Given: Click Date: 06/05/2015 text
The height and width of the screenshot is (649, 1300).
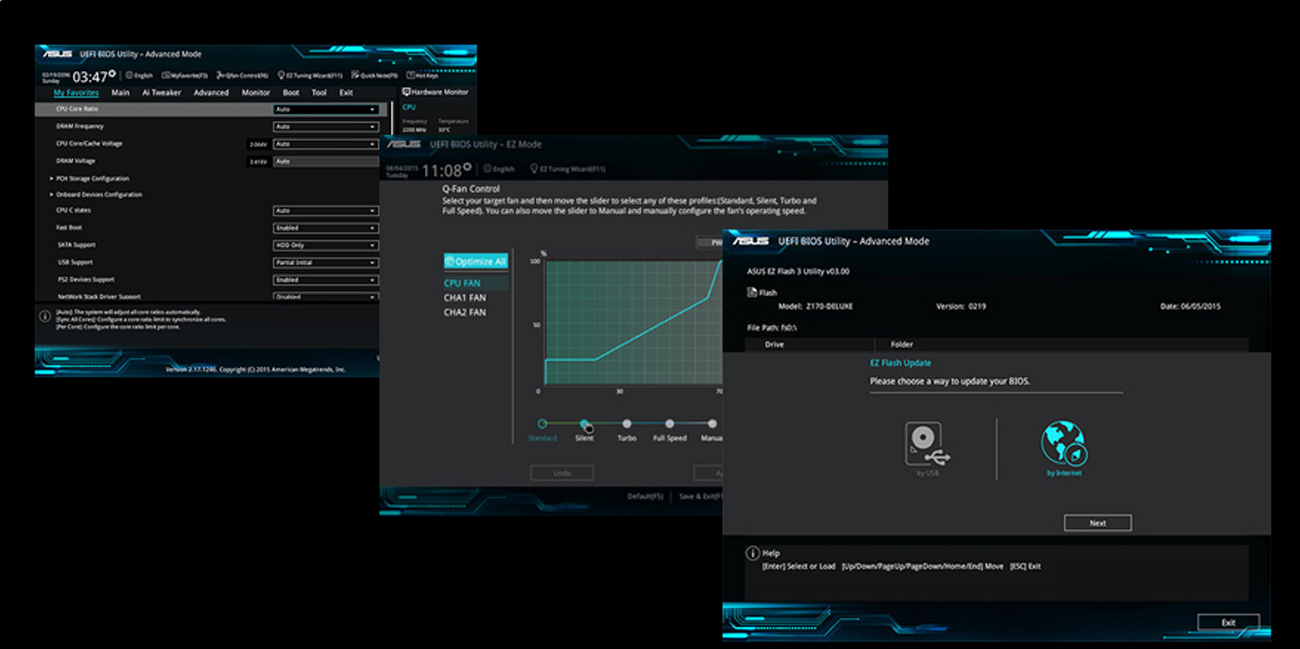Looking at the screenshot, I should tap(1190, 306).
